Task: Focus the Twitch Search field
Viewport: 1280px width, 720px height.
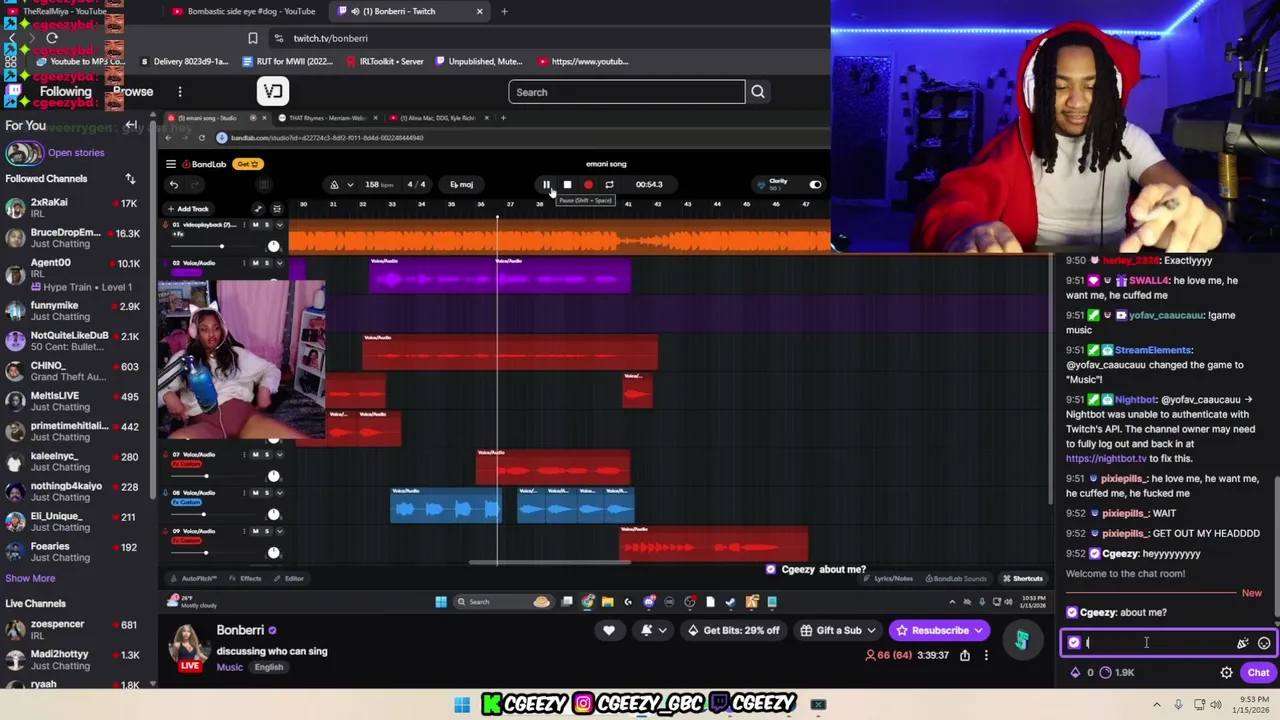Action: point(627,92)
